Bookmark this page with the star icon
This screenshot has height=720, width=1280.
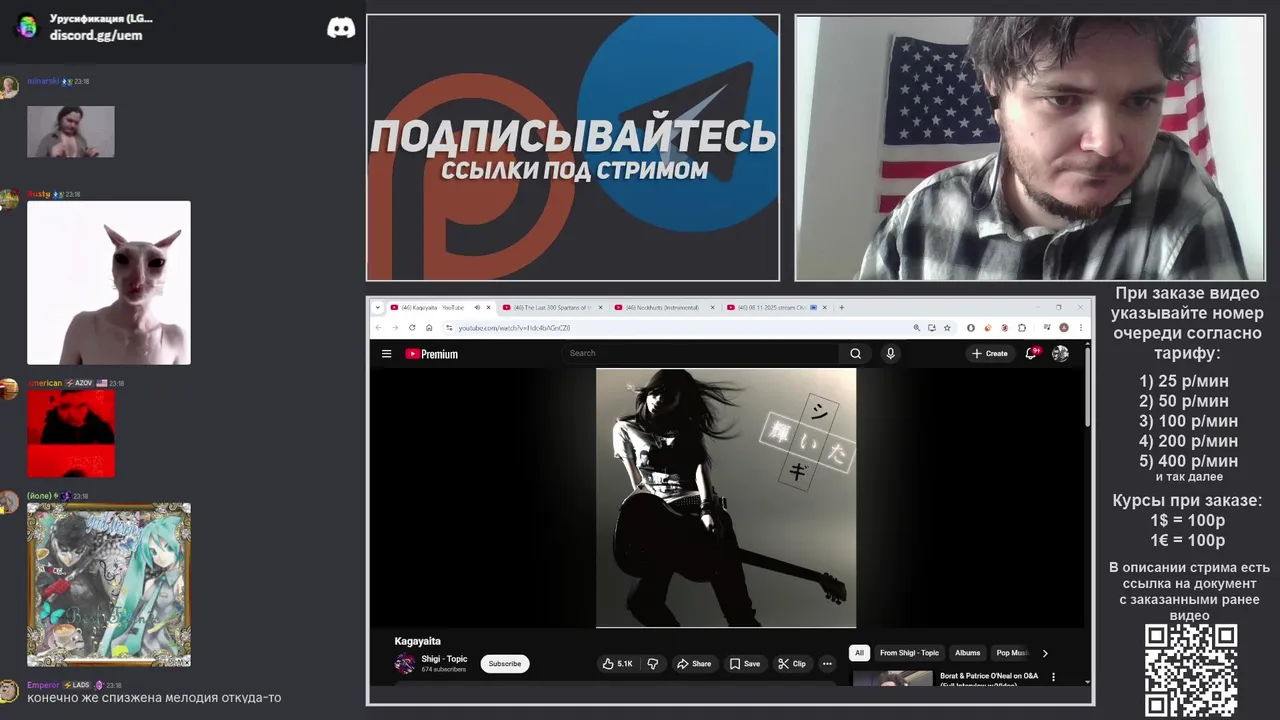pyautogui.click(x=947, y=327)
